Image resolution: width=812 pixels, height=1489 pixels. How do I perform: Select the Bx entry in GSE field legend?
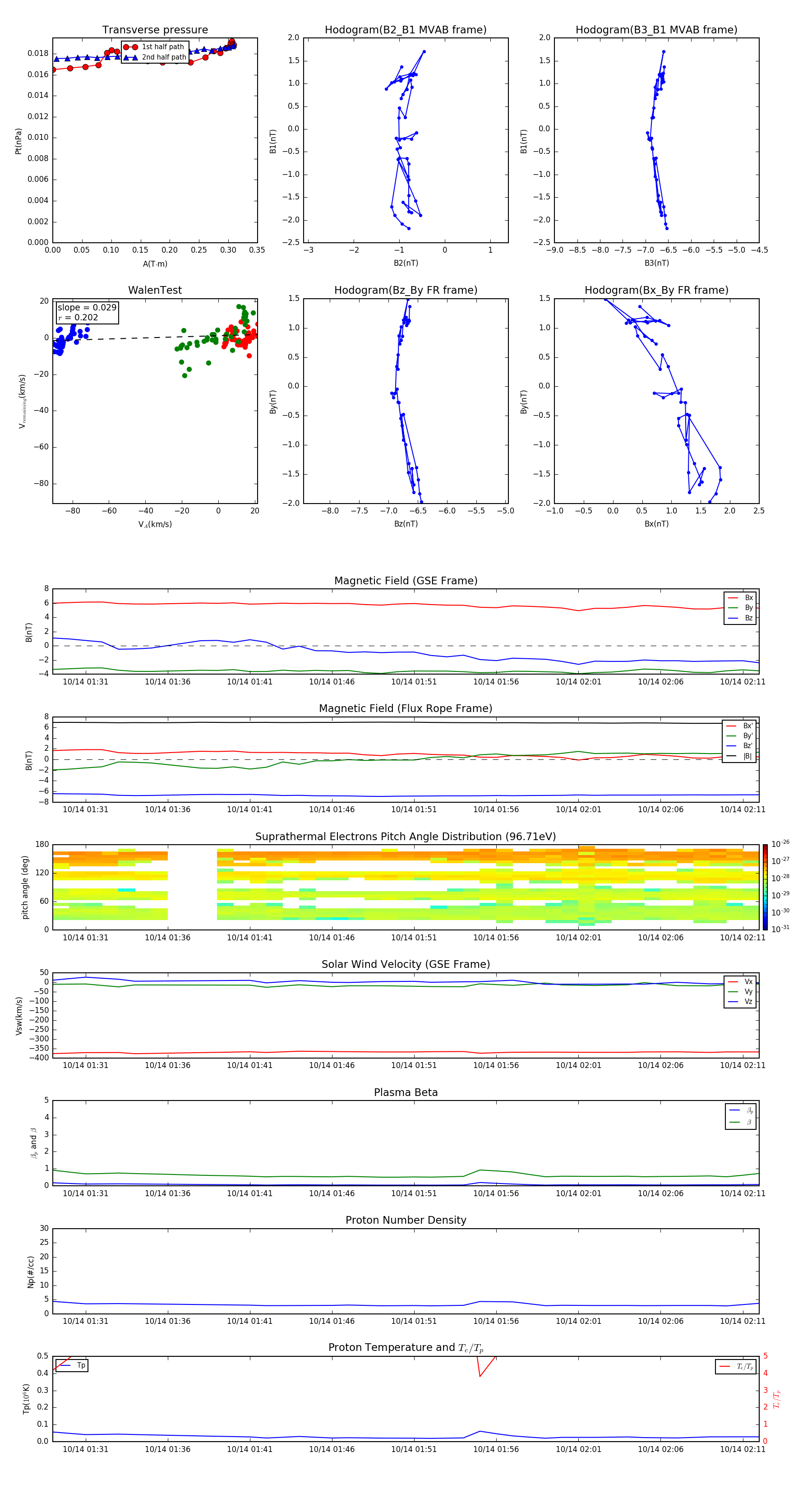740,598
